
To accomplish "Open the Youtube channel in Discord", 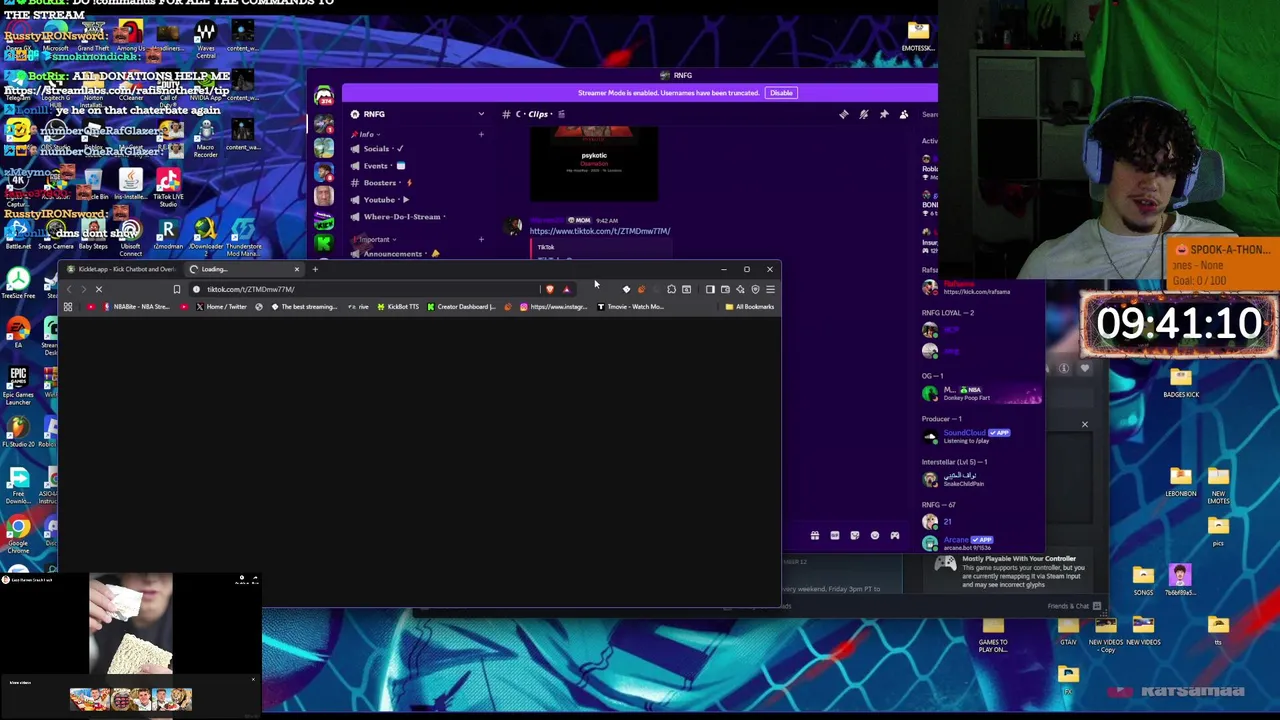I will pos(415,200).
